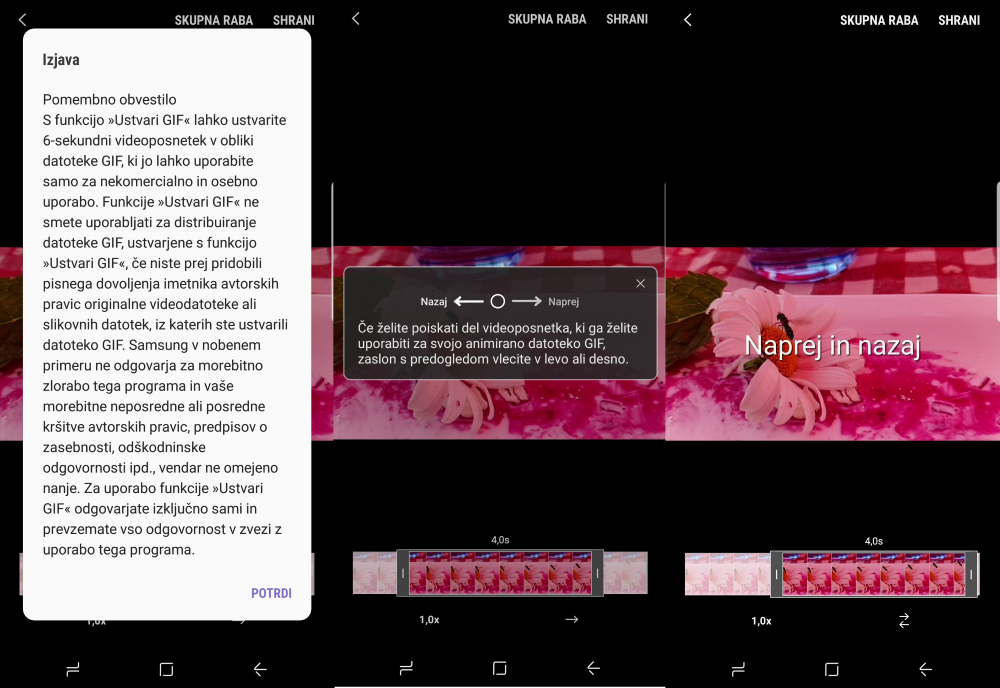Click the 'Izjava' dialog title
Screen dimensions: 1000x688
pyautogui.click(x=61, y=60)
